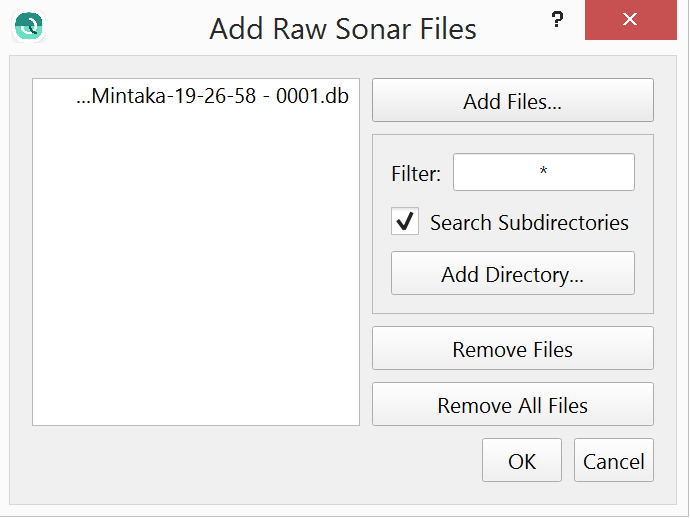This screenshot has height=518, width=690.
Task: Focus the Filter text field
Action: point(543,172)
